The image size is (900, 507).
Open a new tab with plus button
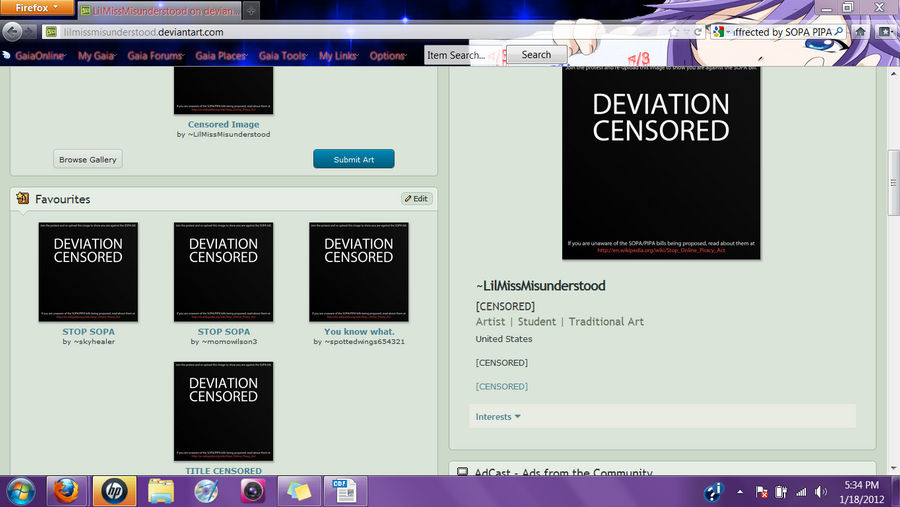click(251, 10)
